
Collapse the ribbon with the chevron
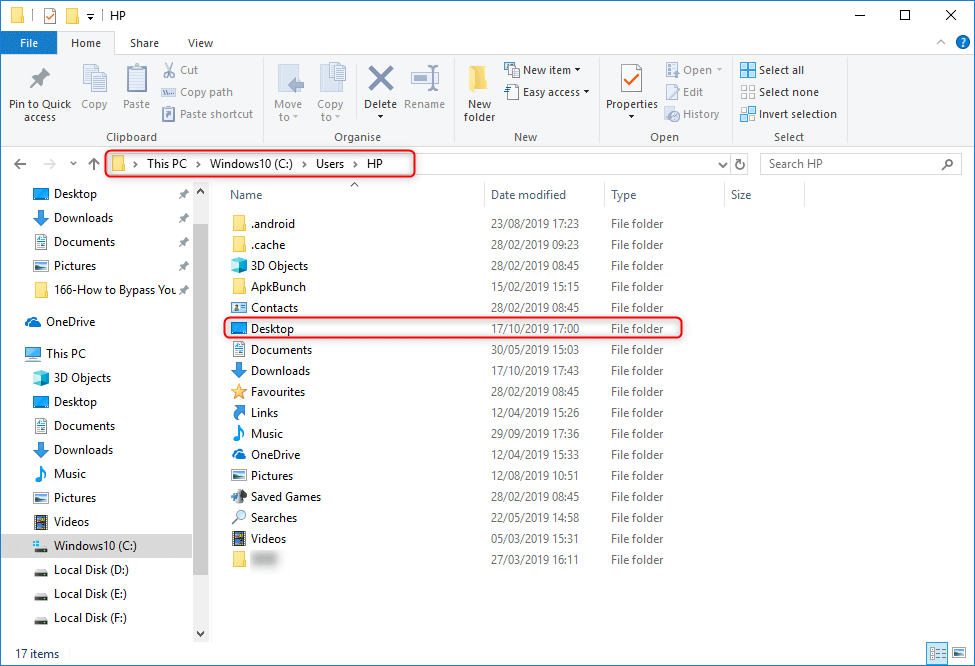[x=941, y=42]
